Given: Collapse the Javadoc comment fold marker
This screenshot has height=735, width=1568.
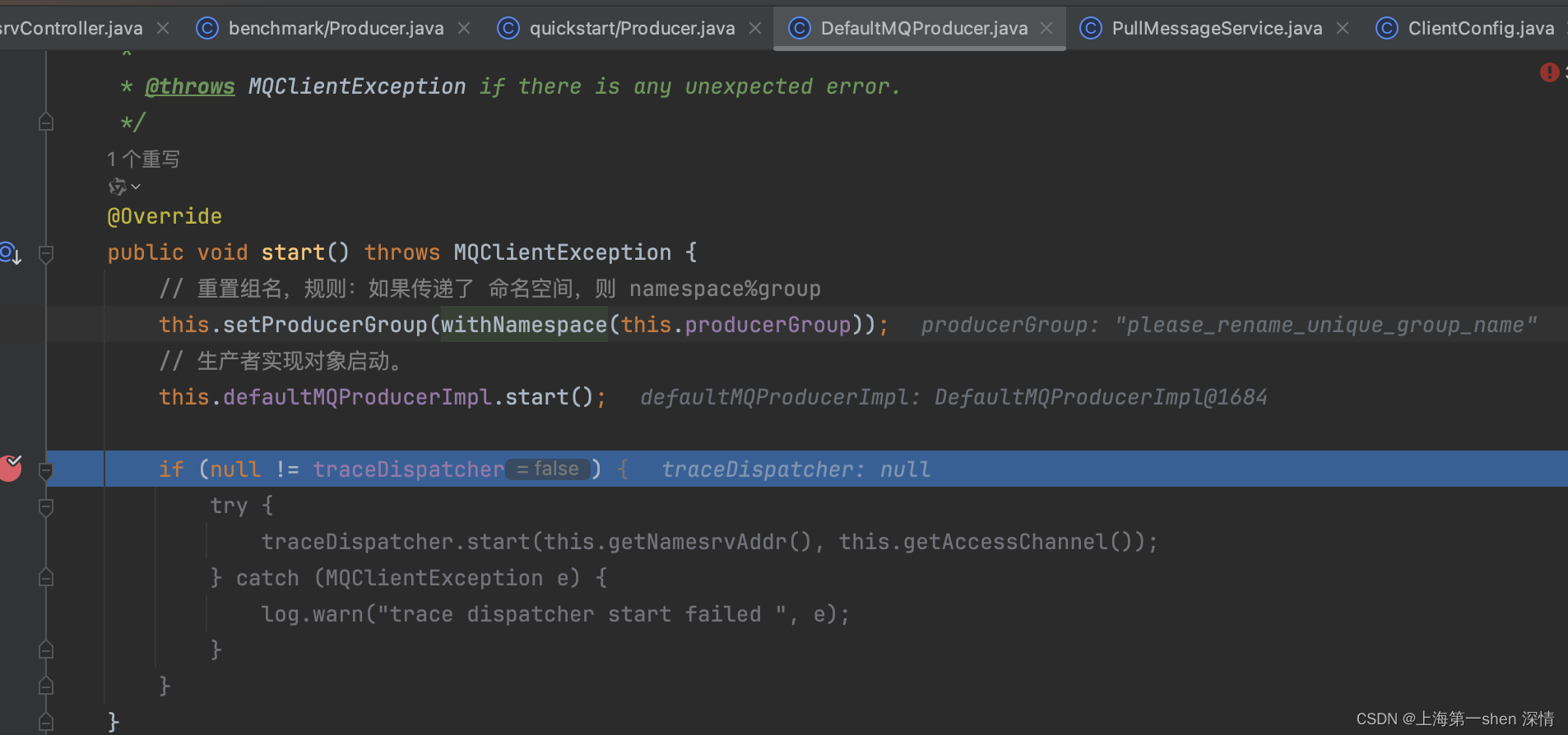Looking at the screenshot, I should click(x=46, y=122).
